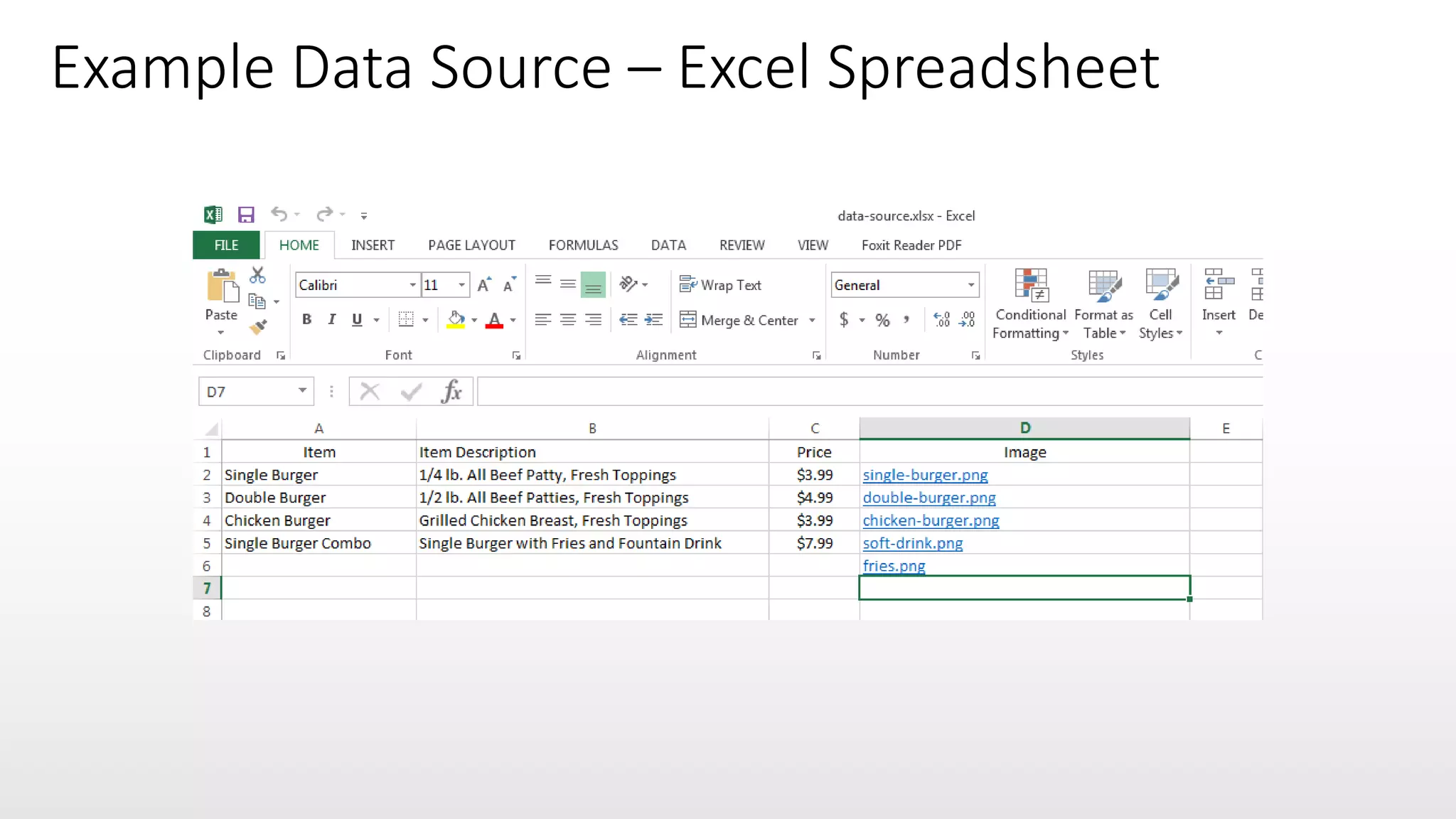Click the Paste clipboard icon
The width and height of the screenshot is (1456, 819).
point(222,286)
